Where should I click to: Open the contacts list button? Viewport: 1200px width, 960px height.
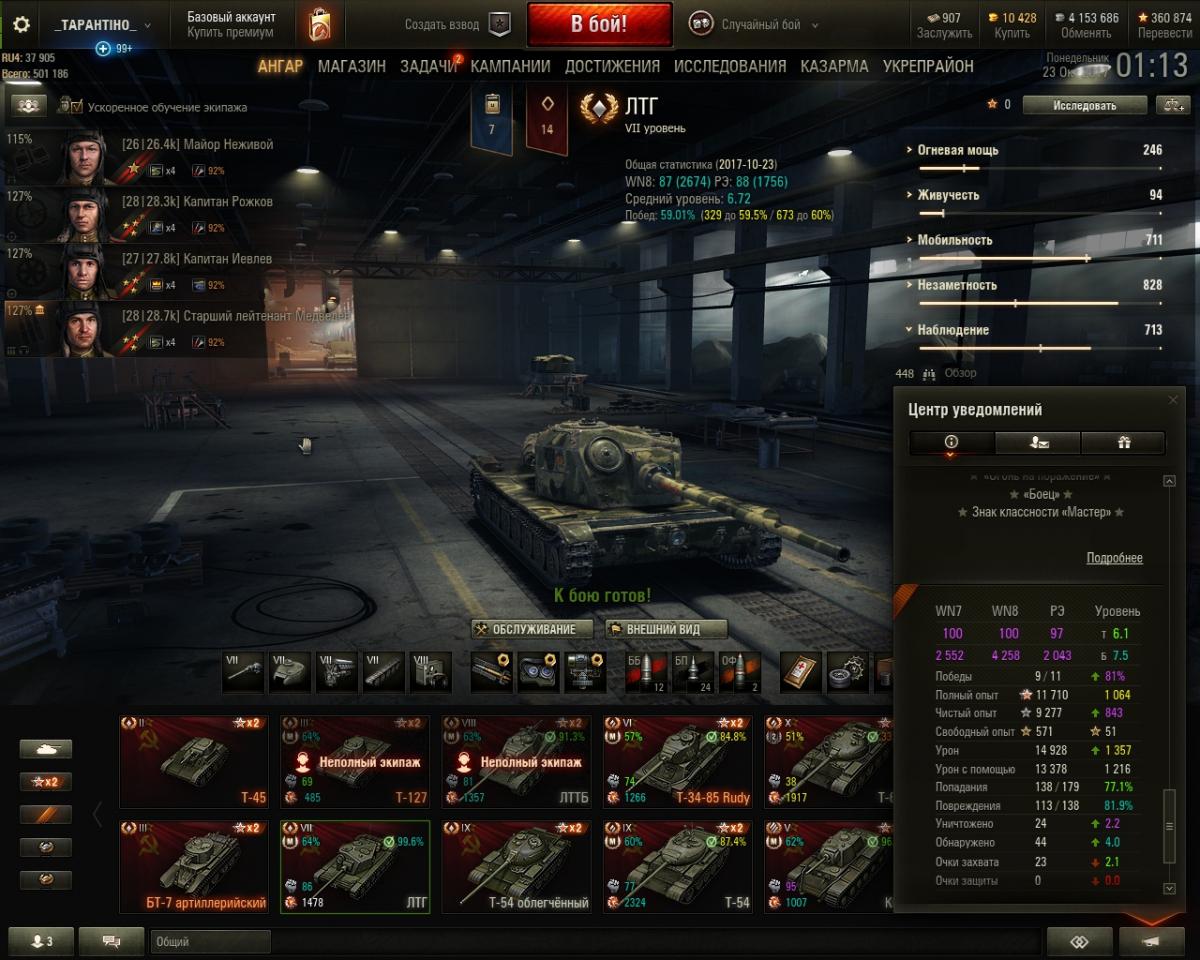pyautogui.click(x=39, y=941)
